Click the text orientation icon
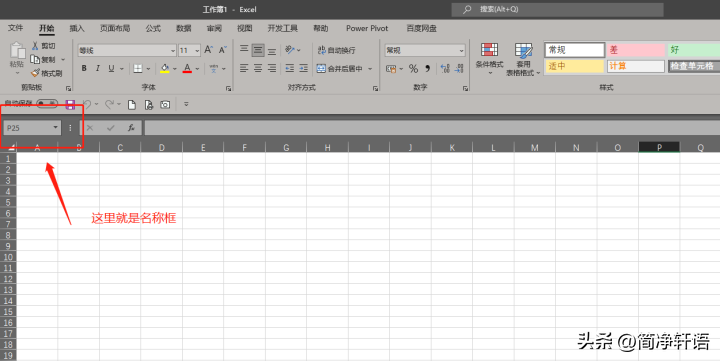This screenshot has width=720, height=361. [x=289, y=50]
